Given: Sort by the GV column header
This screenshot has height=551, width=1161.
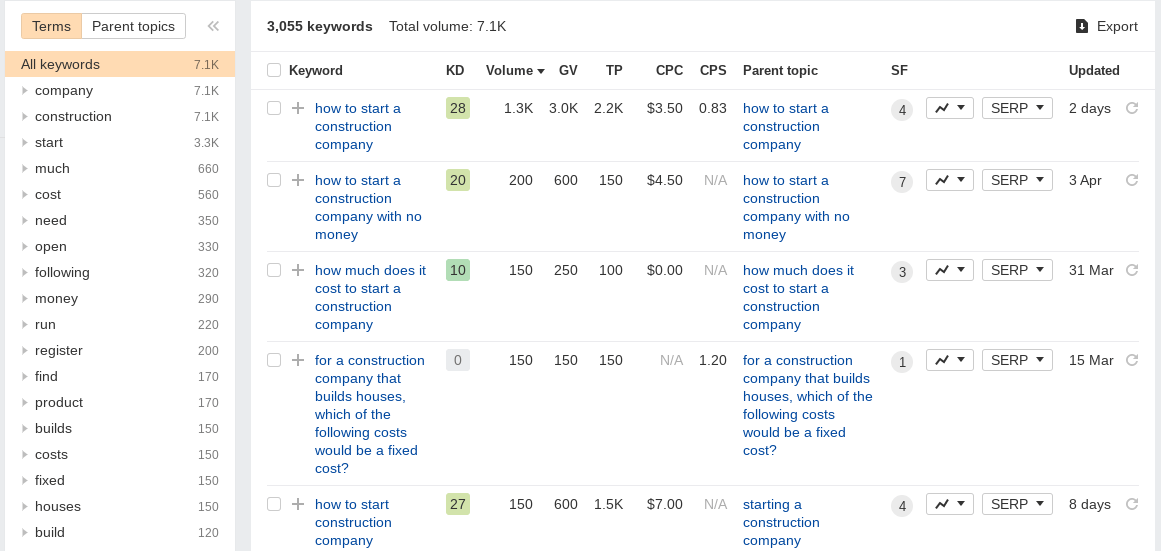Looking at the screenshot, I should 568,70.
